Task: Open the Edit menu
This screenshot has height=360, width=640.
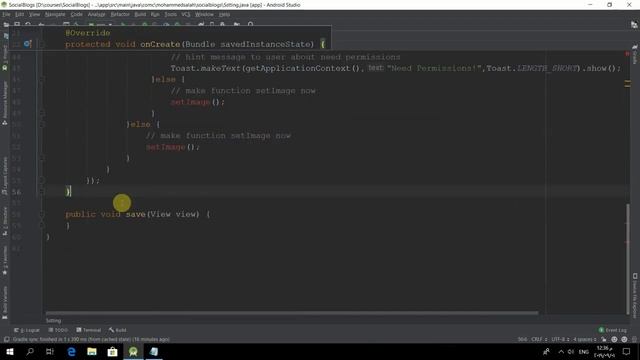Action: coord(19,14)
